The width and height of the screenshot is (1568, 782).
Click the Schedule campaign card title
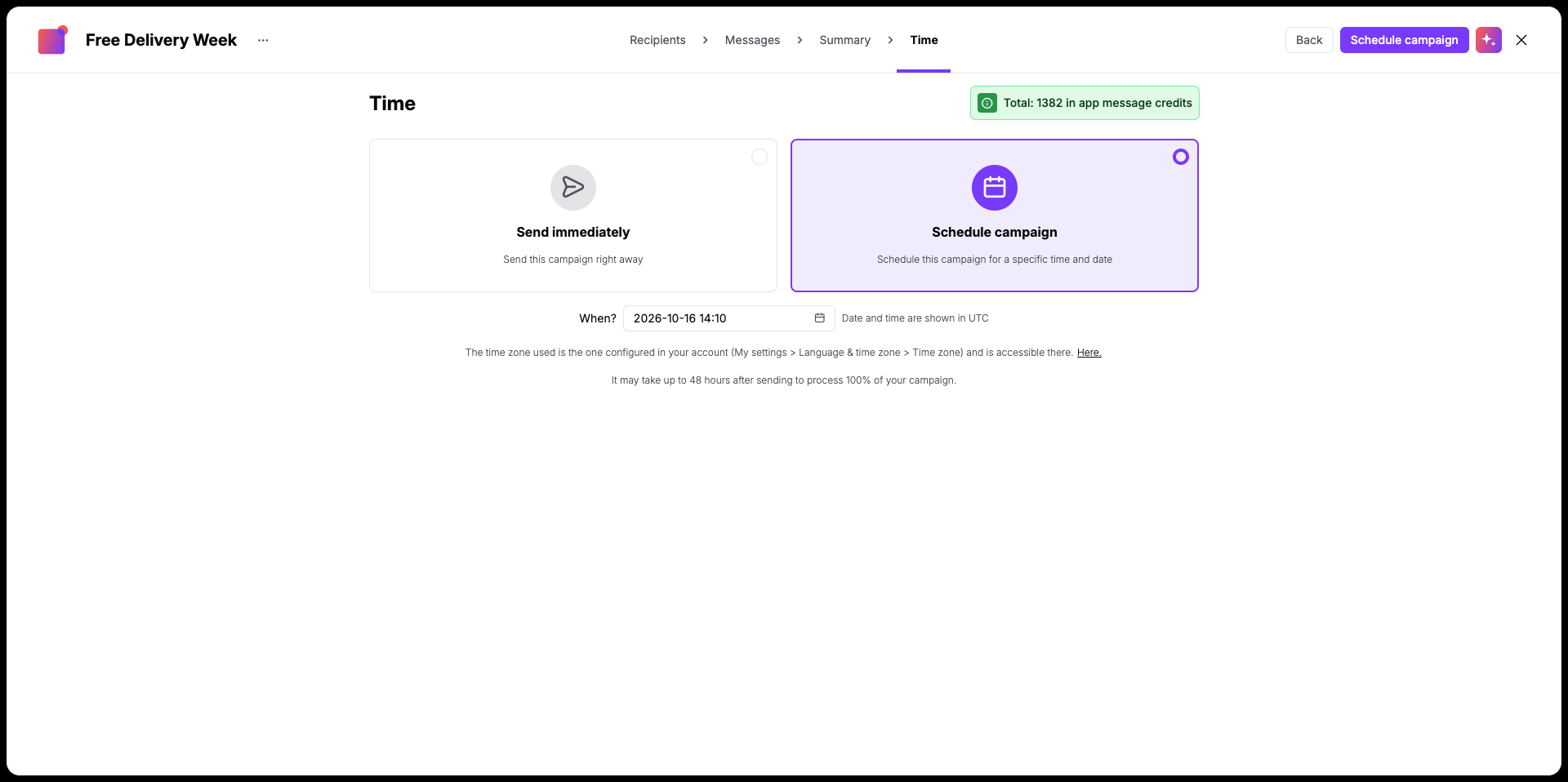(995, 233)
